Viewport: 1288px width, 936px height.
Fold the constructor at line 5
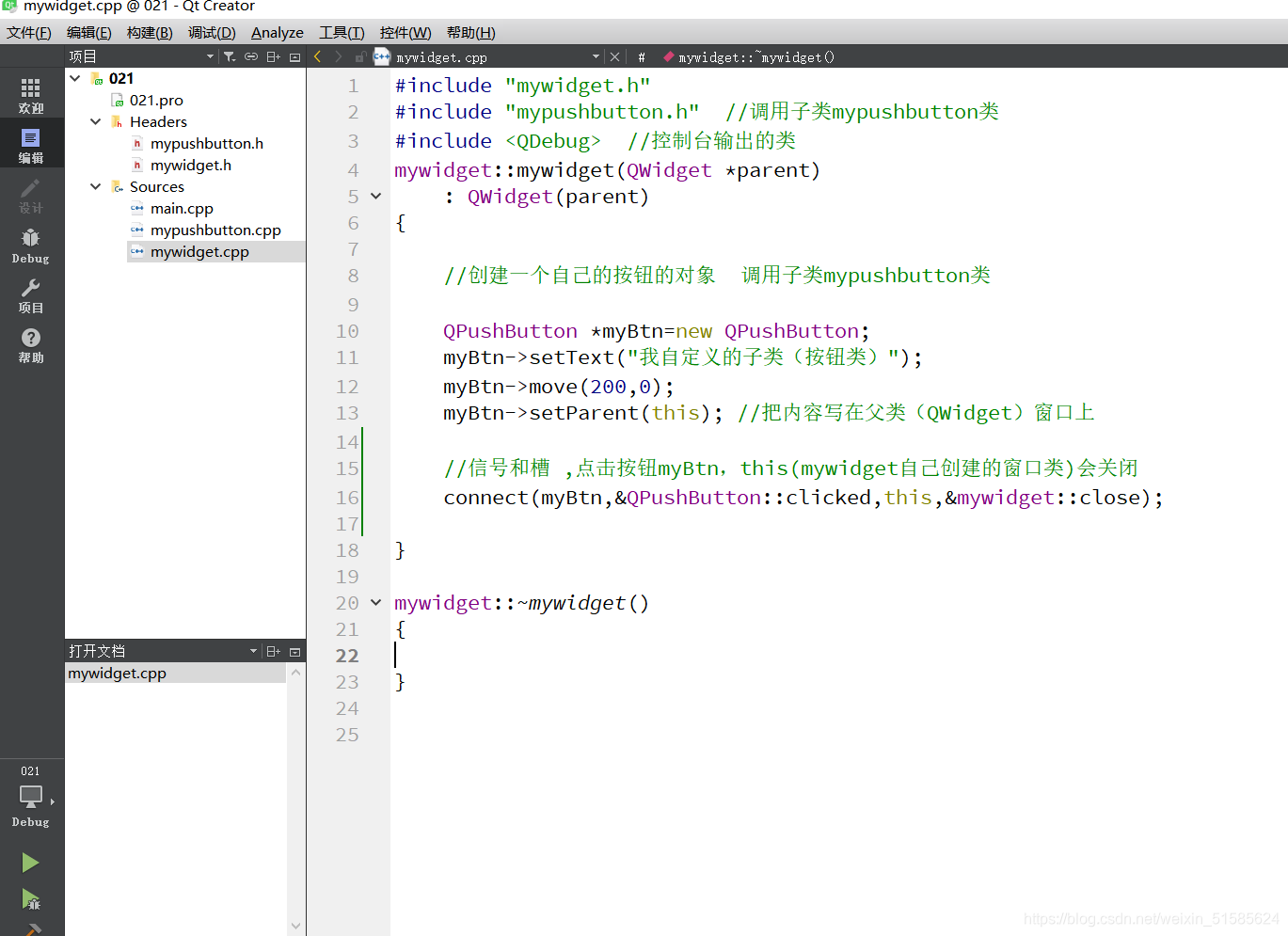click(376, 197)
